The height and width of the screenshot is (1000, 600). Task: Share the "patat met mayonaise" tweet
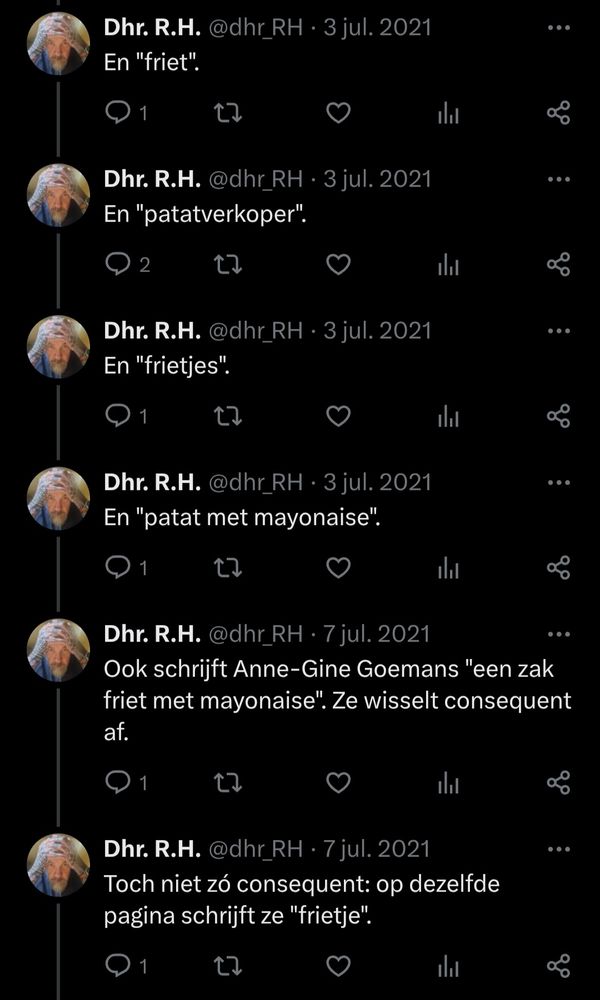pyautogui.click(x=558, y=568)
